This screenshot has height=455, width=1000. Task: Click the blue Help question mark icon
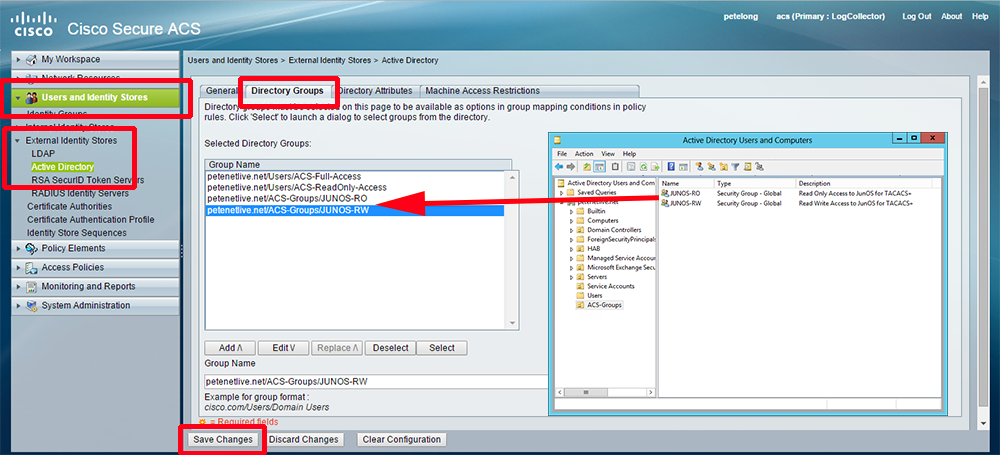coord(671,167)
